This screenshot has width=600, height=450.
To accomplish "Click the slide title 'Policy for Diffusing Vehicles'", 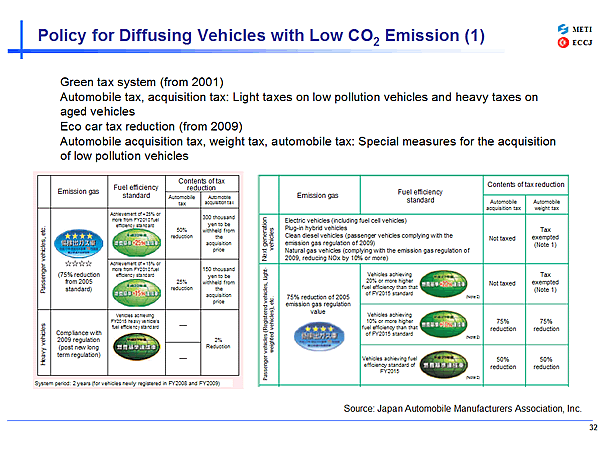I will point(261,36).
